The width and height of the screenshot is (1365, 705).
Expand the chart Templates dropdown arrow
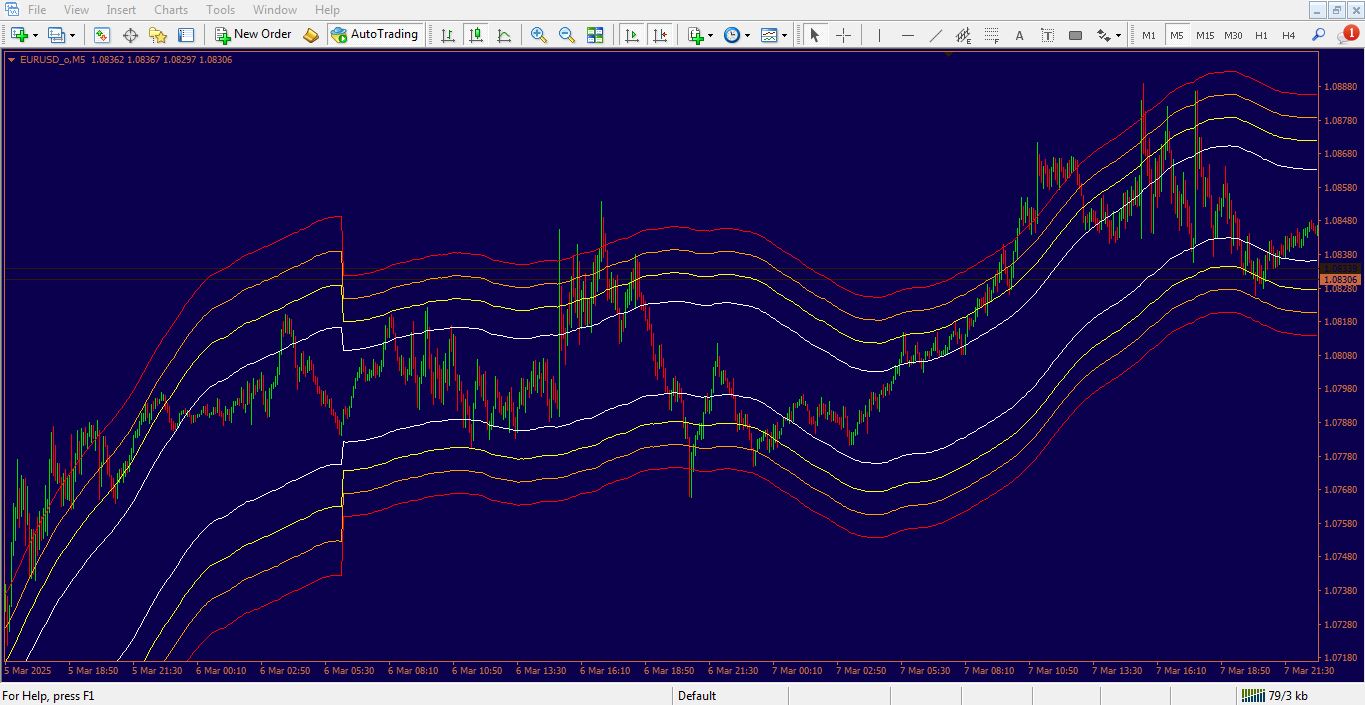click(x=784, y=36)
